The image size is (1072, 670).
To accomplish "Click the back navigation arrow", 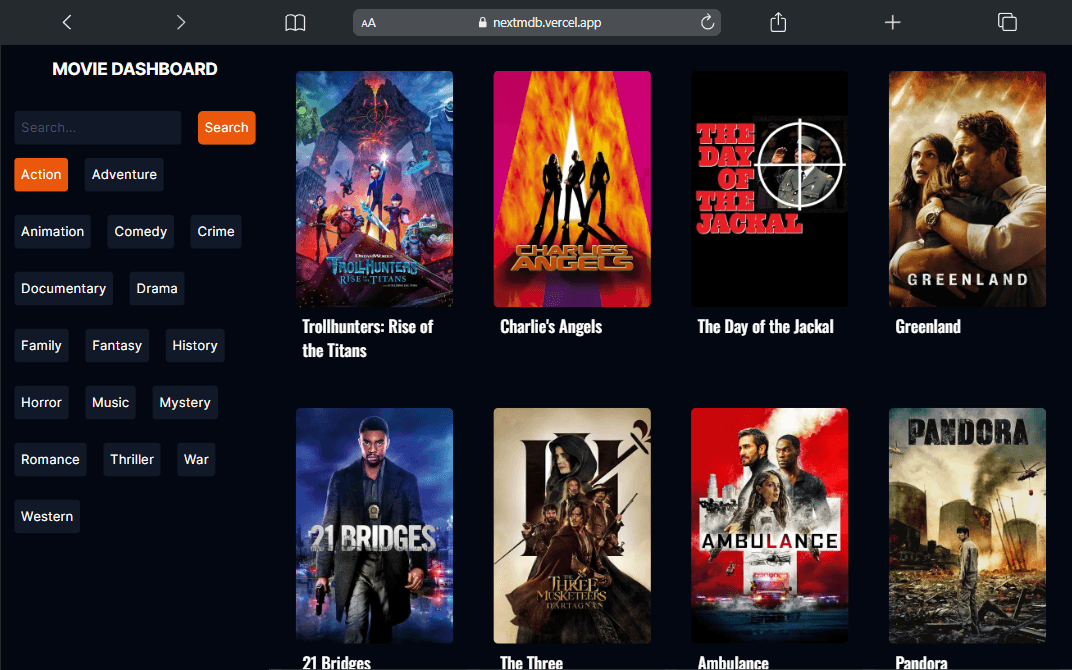I will click(x=67, y=21).
